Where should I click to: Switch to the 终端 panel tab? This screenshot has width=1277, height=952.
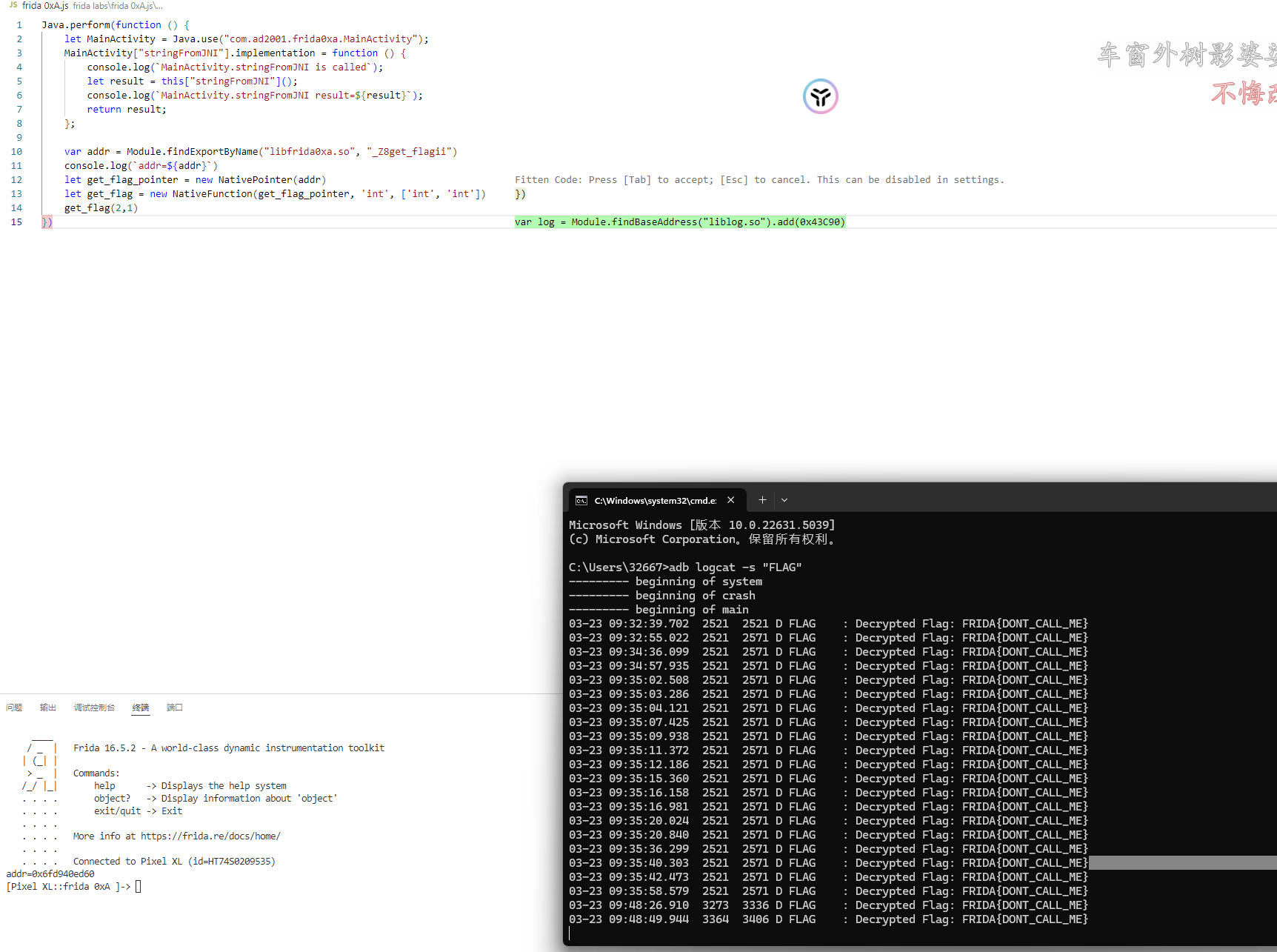141,708
